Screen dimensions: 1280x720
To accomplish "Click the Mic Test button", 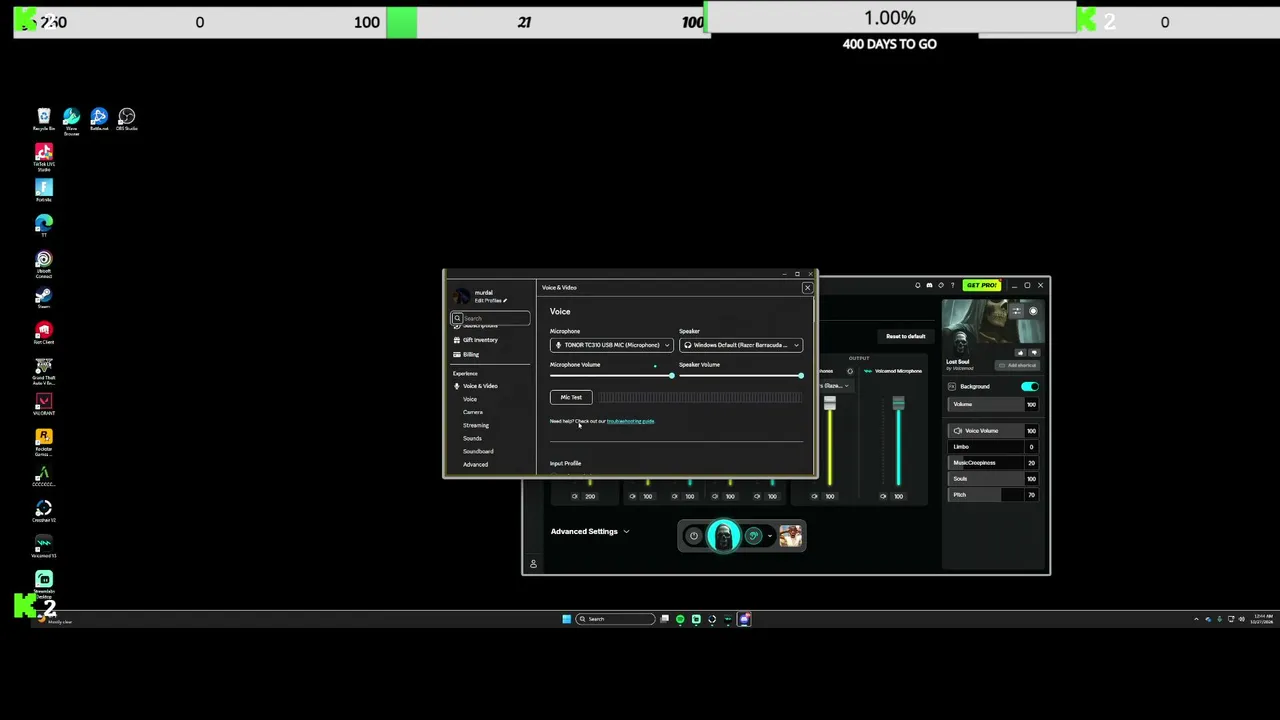I will pos(571,397).
